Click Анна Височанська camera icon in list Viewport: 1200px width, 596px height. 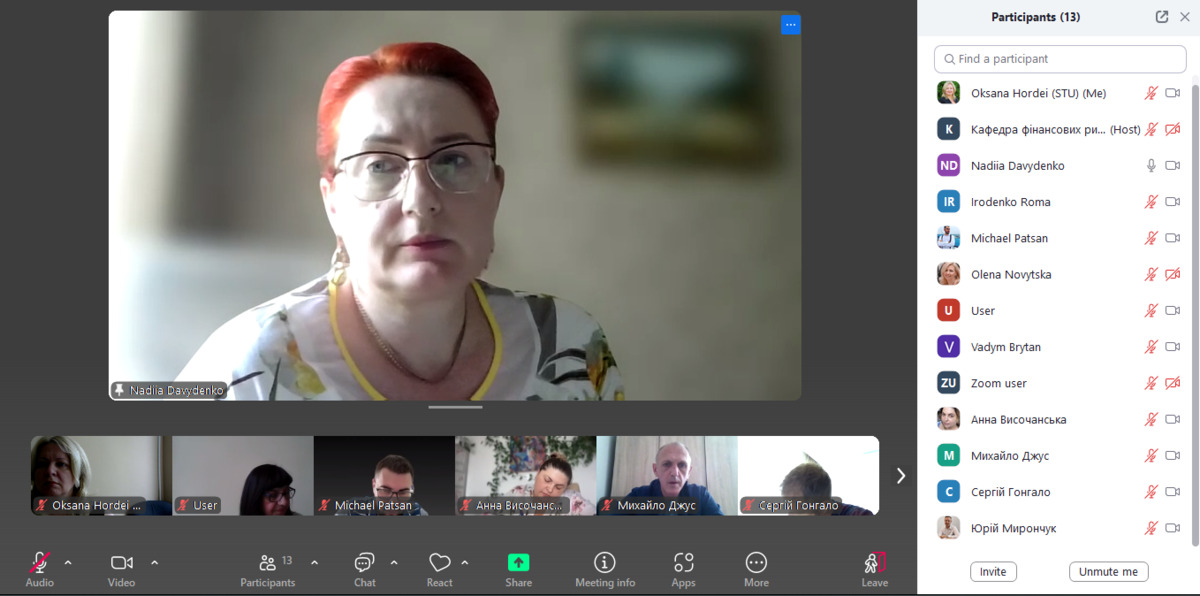(x=1173, y=420)
